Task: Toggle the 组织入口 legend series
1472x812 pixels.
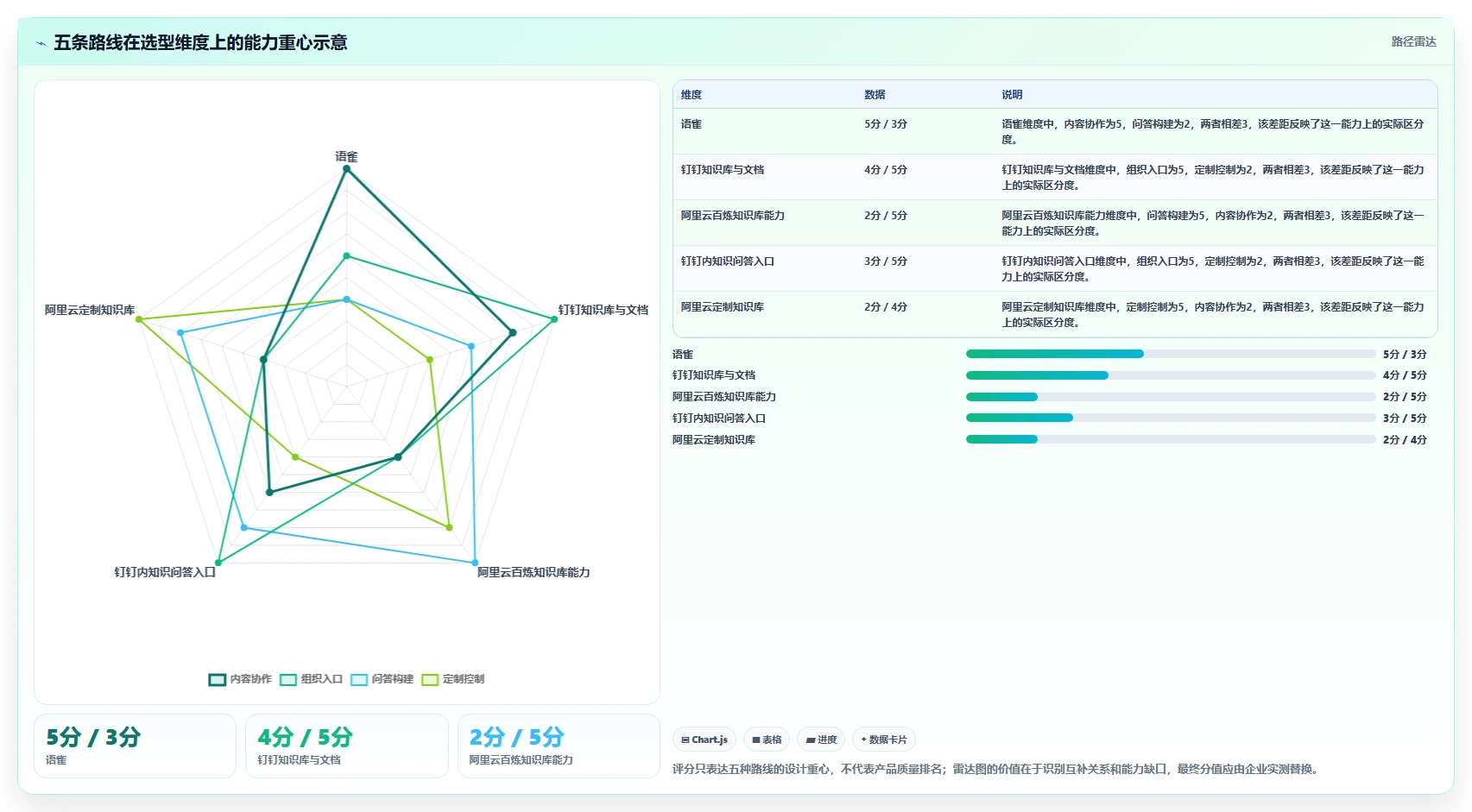Action: (x=311, y=679)
